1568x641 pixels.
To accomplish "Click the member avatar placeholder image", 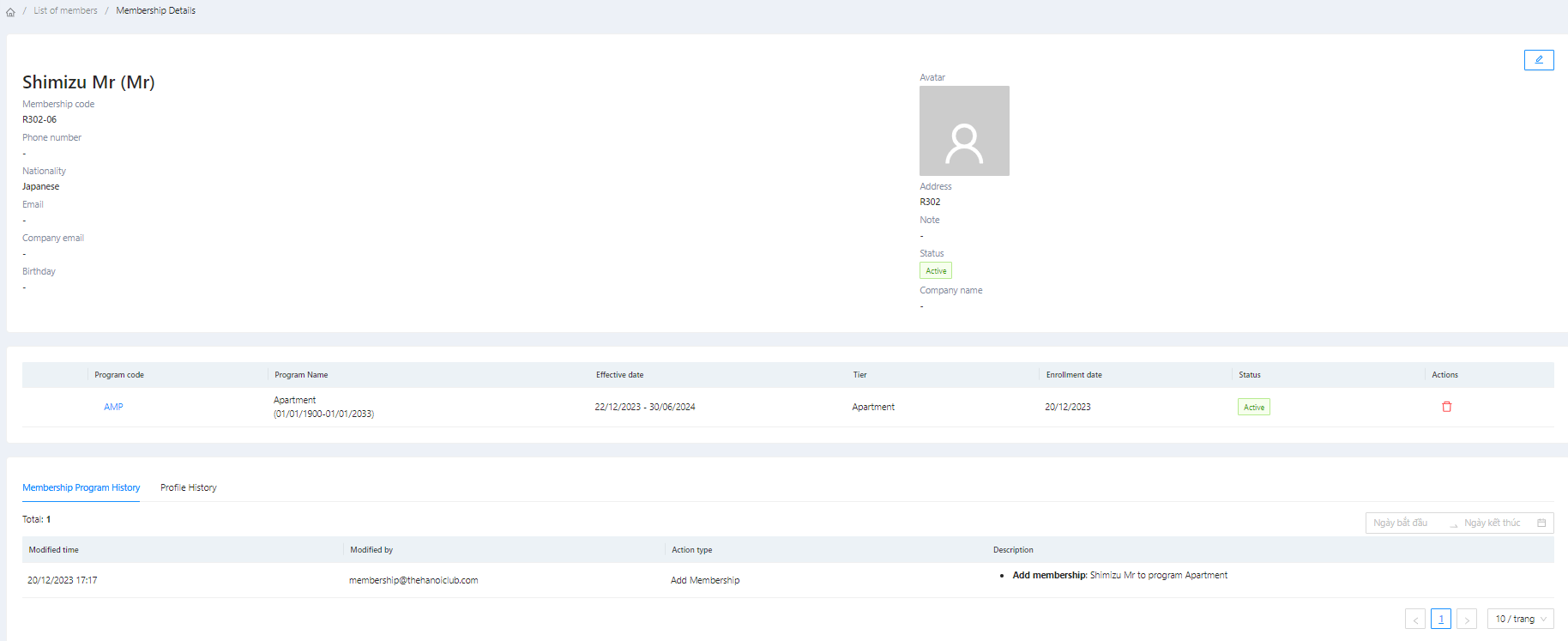I will tap(964, 130).
